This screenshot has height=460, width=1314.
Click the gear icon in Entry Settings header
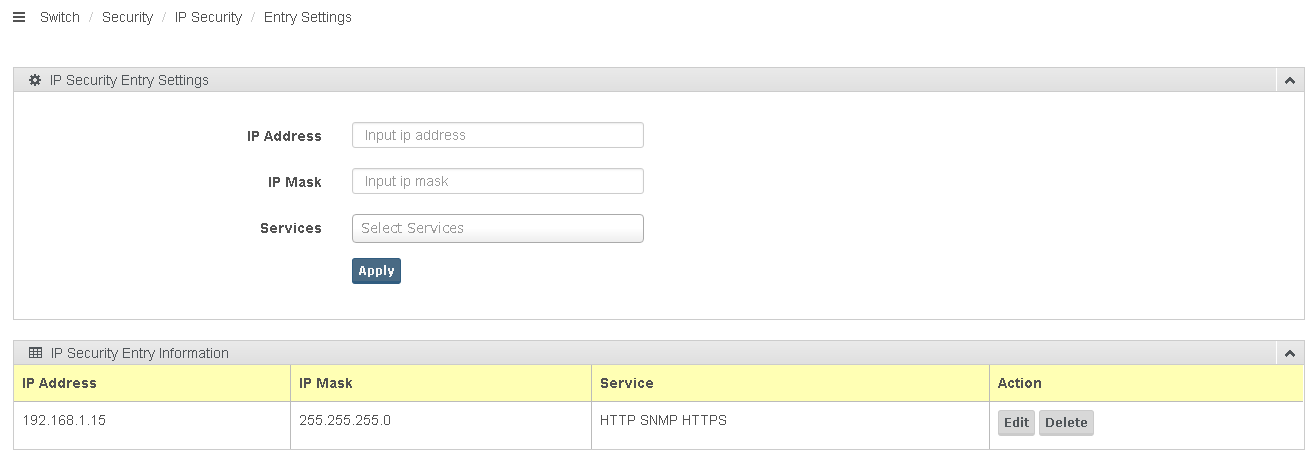point(35,80)
